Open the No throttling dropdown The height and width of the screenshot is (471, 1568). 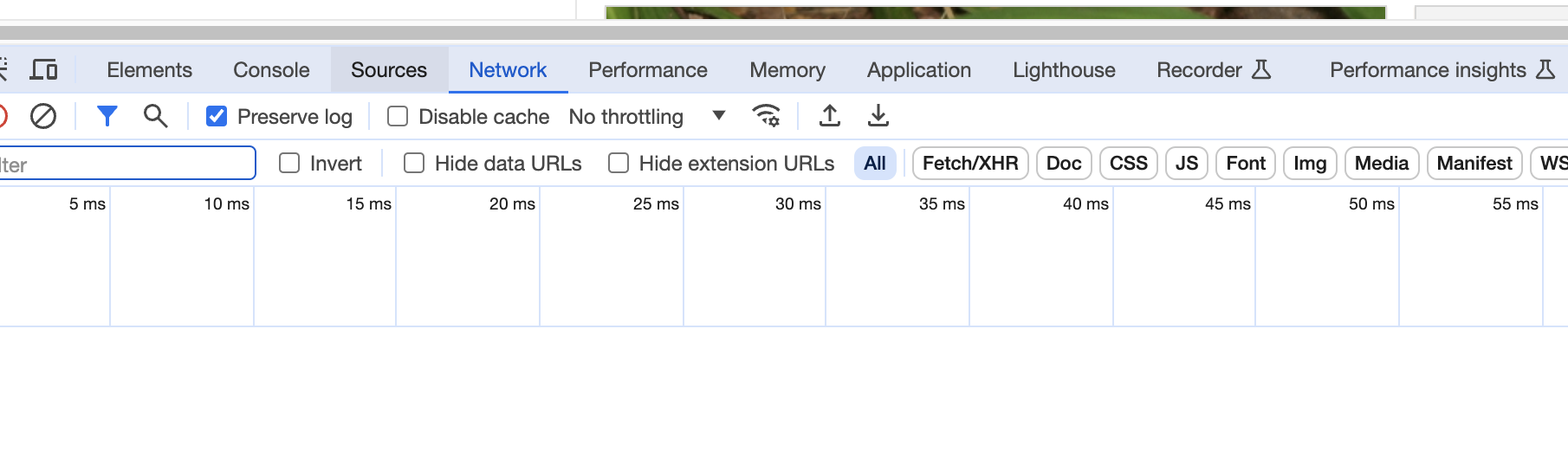646,116
